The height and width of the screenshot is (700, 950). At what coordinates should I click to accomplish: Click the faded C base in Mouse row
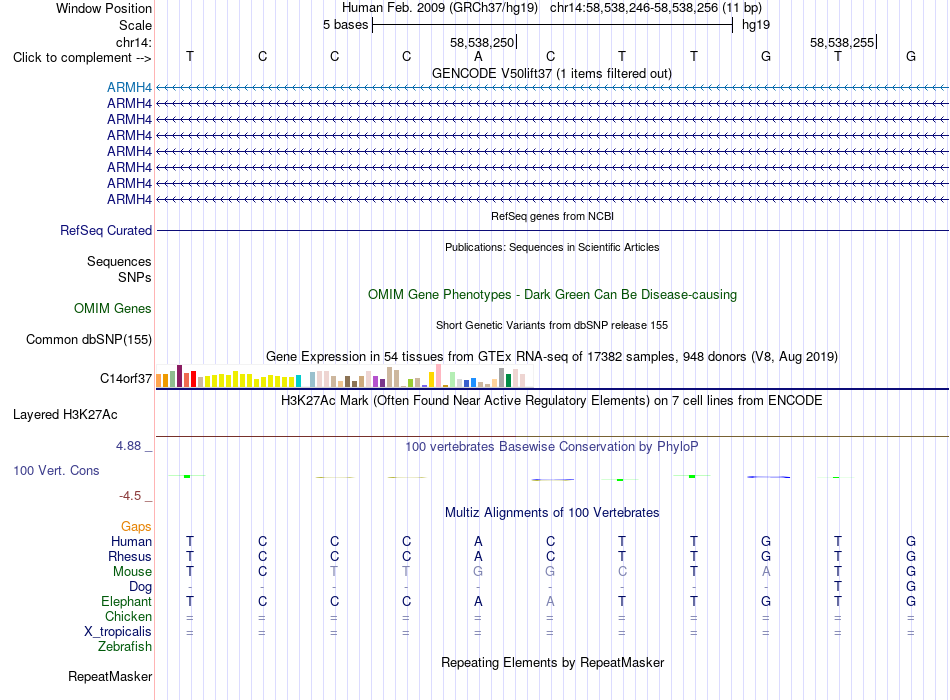point(622,572)
